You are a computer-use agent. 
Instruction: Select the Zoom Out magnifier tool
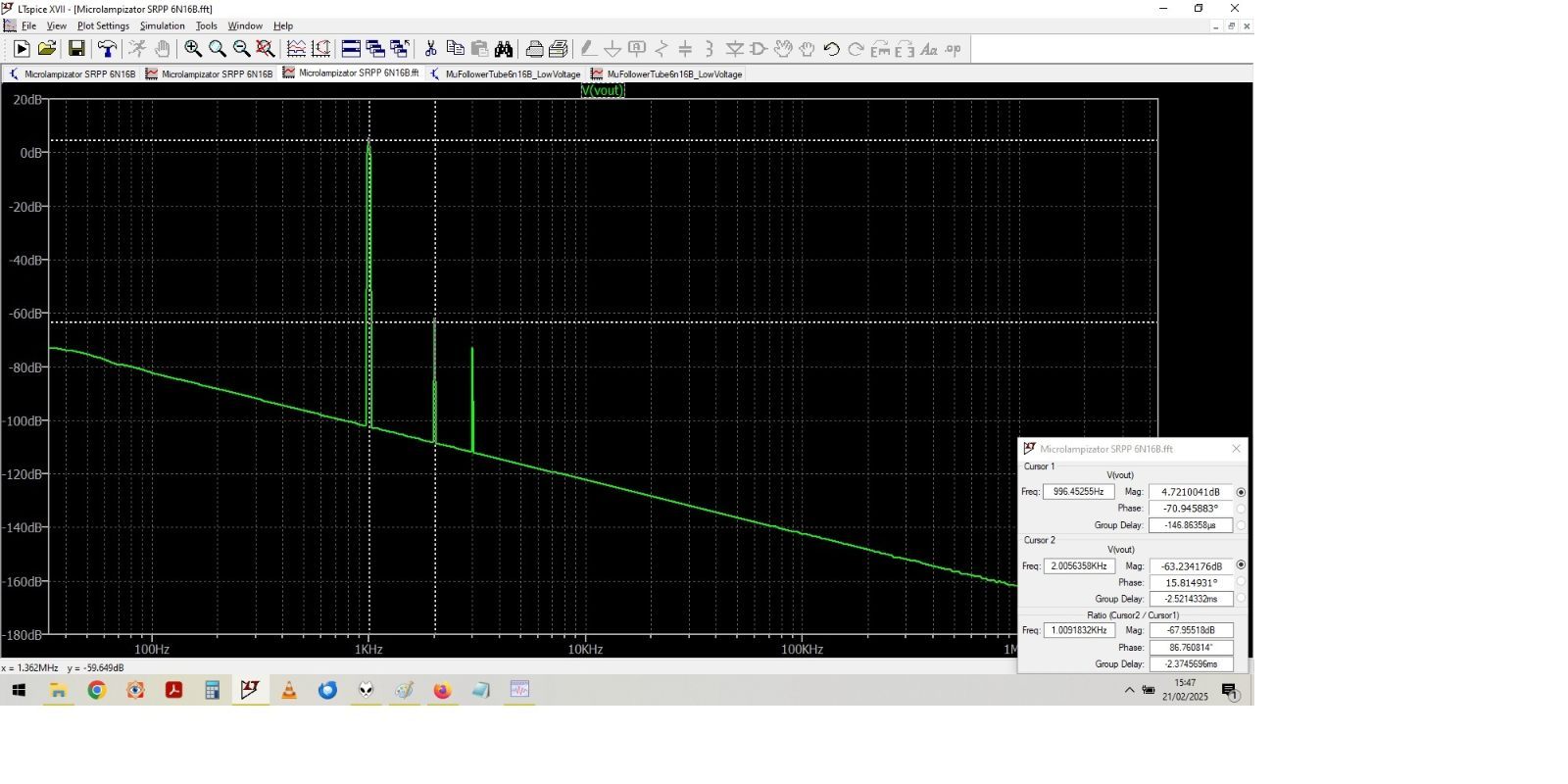pyautogui.click(x=241, y=49)
